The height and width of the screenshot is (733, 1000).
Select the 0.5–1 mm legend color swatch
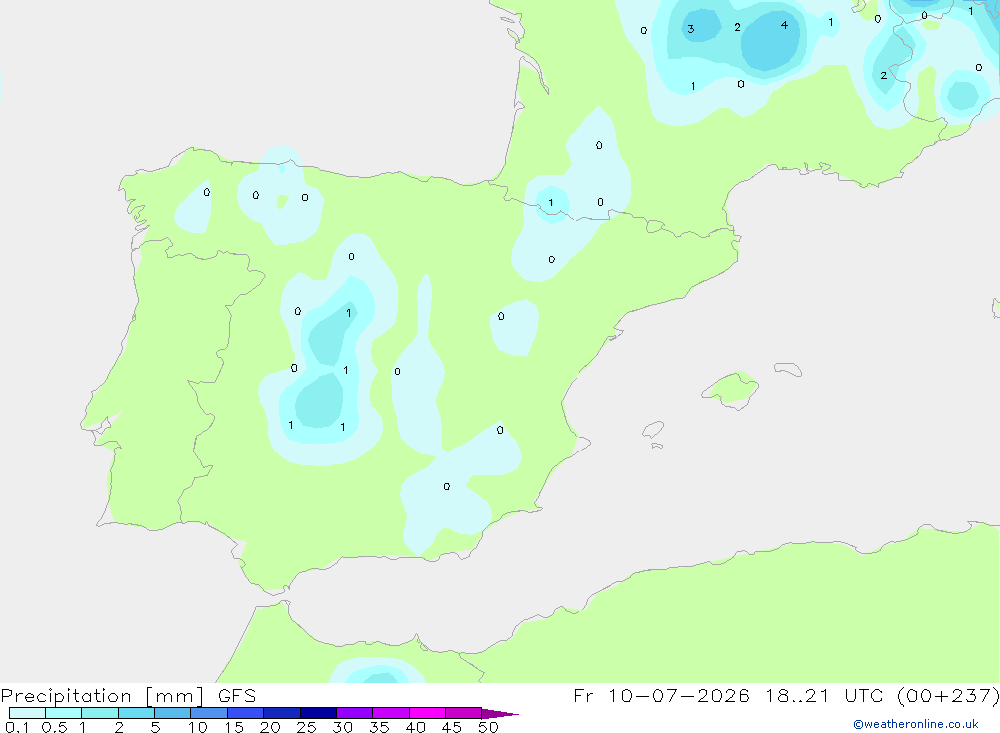(x=63, y=713)
